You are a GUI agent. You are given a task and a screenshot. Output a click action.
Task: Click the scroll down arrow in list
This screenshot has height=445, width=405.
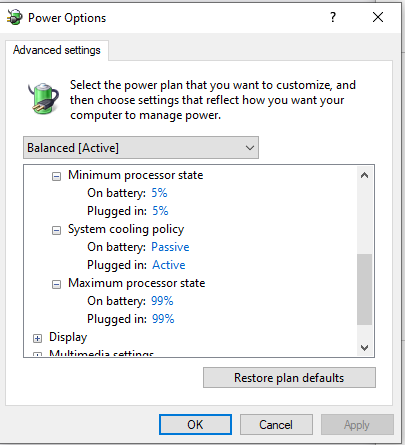[364, 348]
